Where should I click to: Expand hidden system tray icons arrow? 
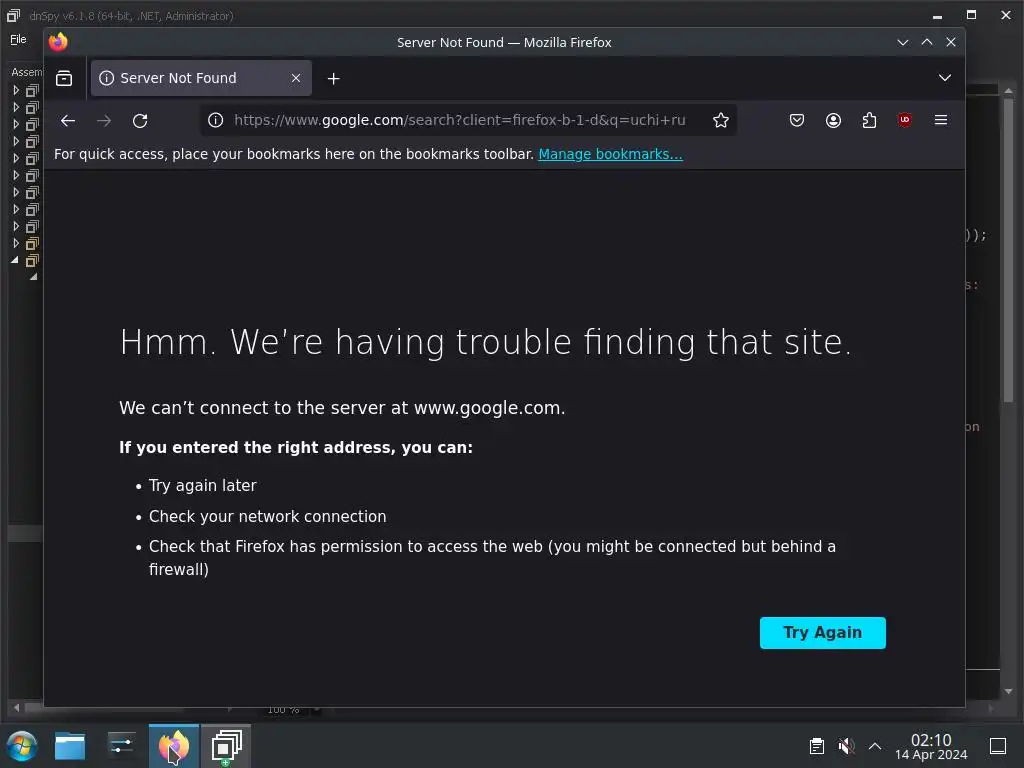click(875, 746)
